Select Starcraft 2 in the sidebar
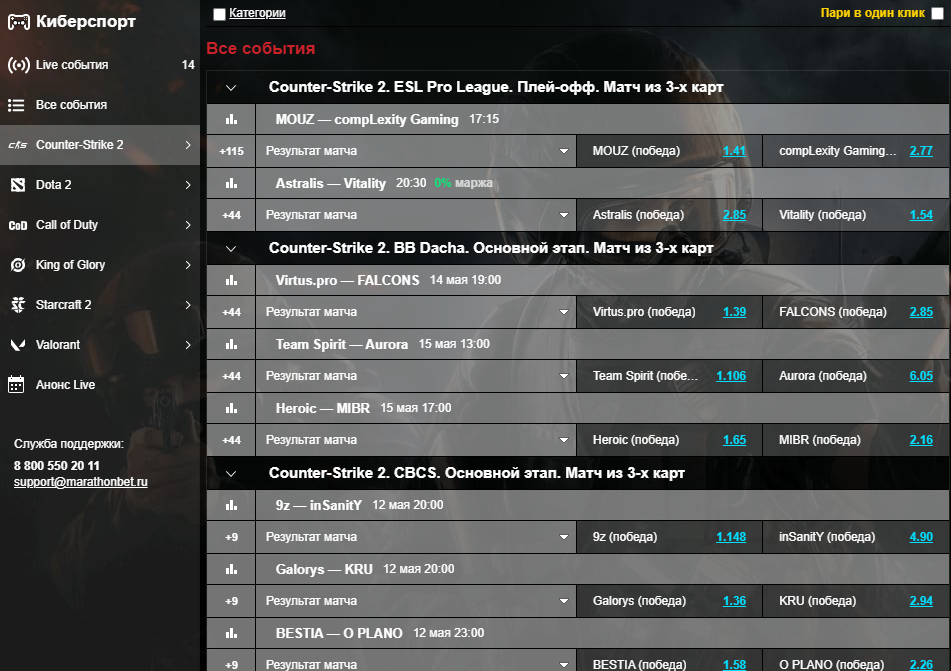Viewport: 951px width, 671px height. click(x=100, y=305)
